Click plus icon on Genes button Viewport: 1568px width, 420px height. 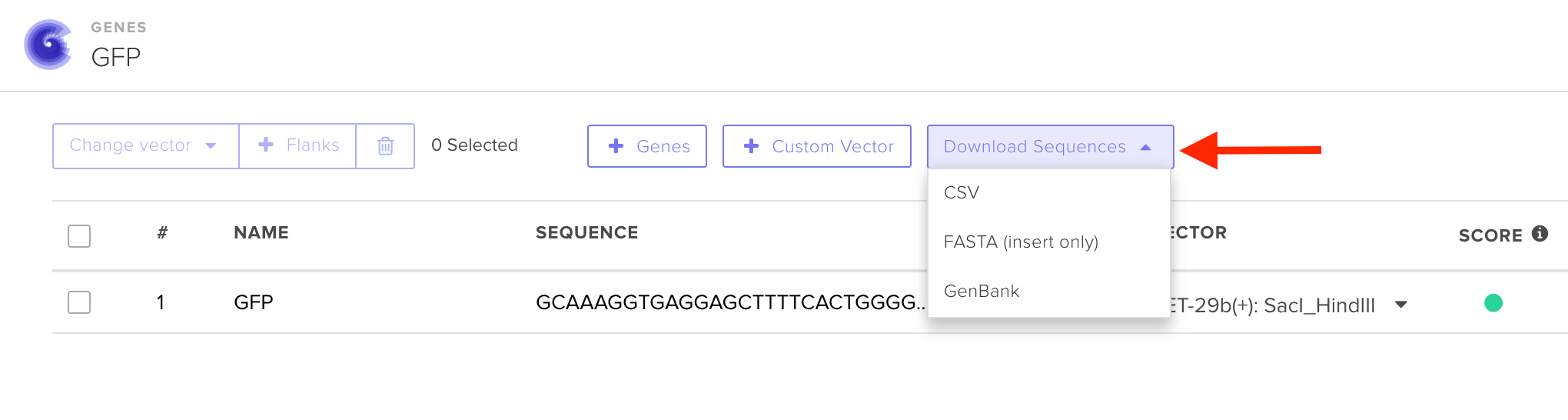pyautogui.click(x=616, y=146)
